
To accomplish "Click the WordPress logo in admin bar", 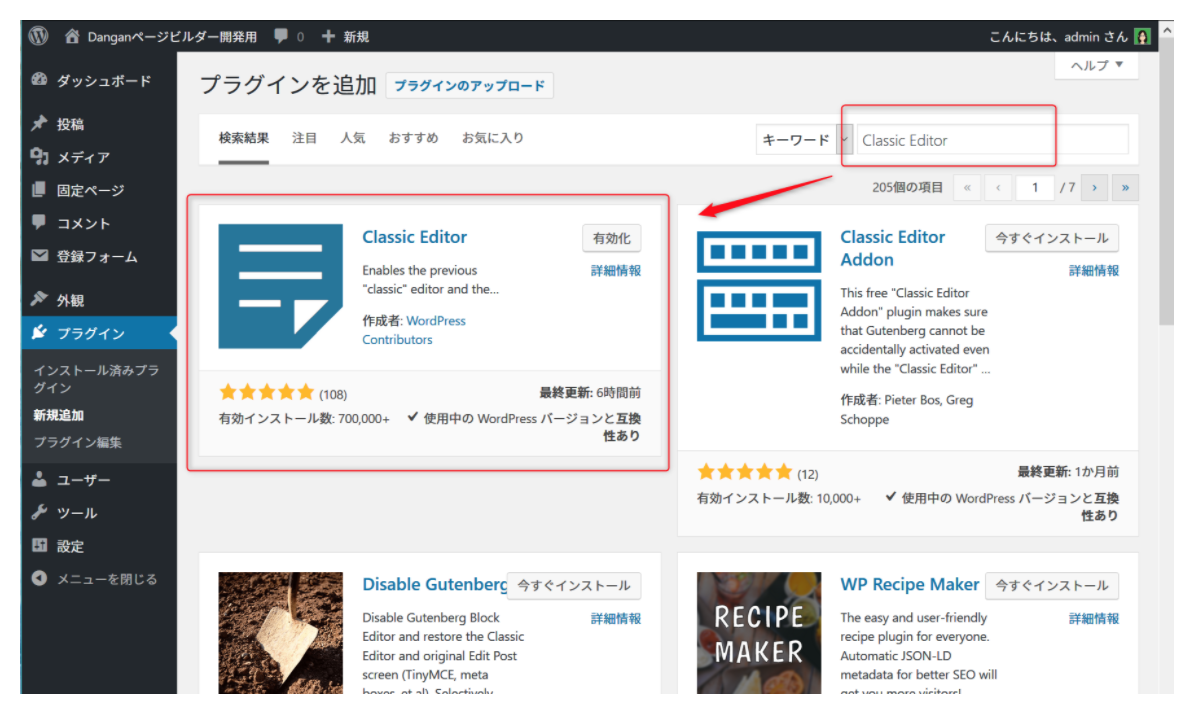I will pos(39,36).
